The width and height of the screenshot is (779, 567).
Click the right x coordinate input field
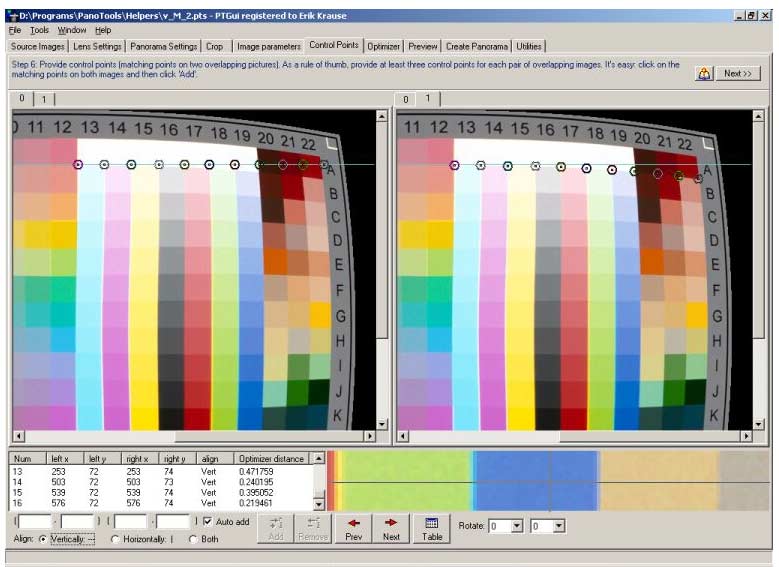click(131, 521)
